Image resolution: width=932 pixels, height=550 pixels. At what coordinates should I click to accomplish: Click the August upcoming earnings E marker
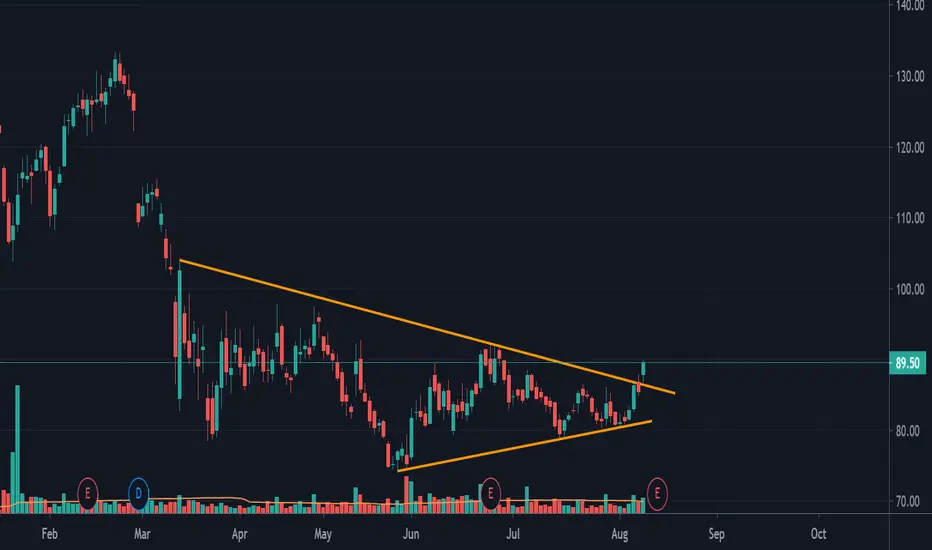coord(657,494)
